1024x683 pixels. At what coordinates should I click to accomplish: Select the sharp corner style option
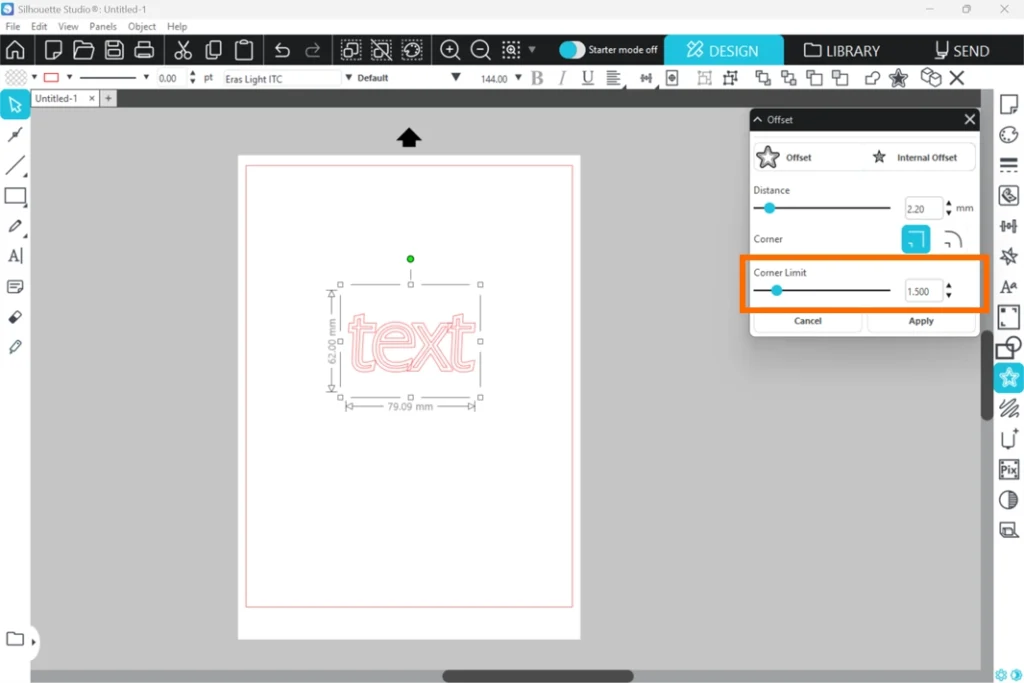[915, 239]
